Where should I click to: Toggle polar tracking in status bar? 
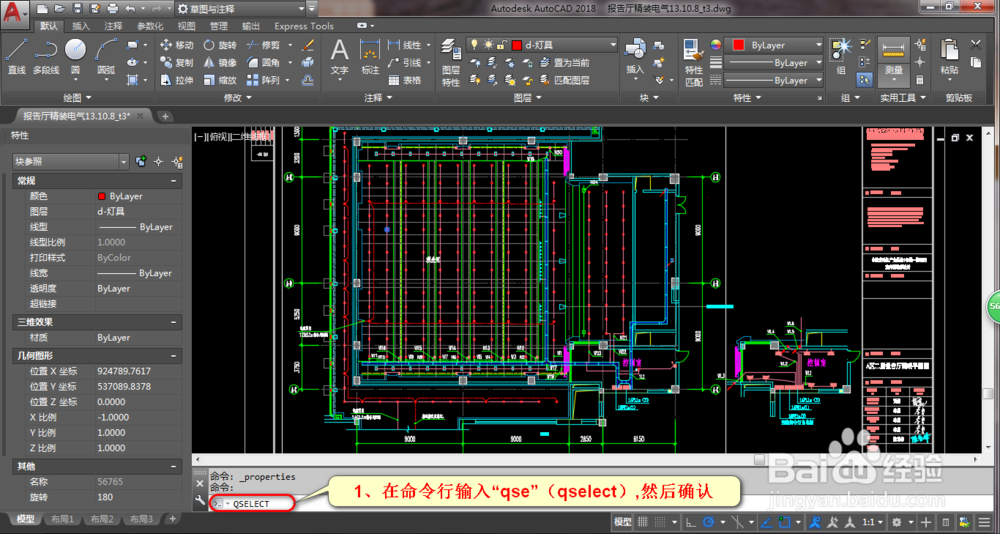[711, 521]
